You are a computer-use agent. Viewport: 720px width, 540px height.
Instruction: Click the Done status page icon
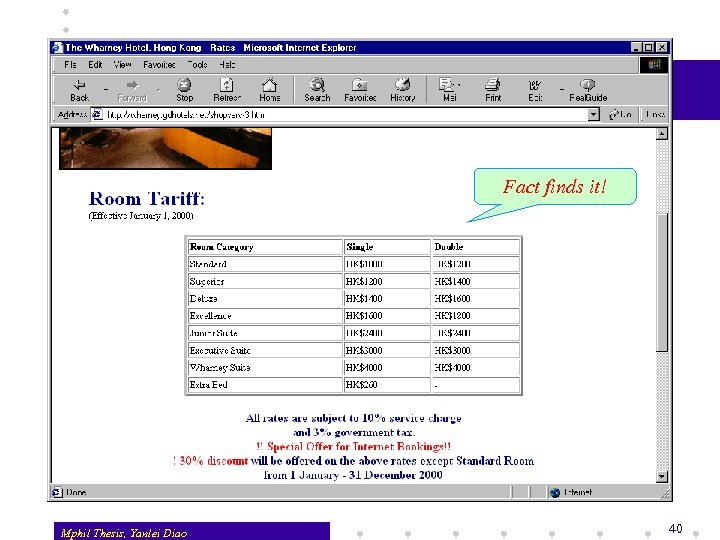click(x=57, y=492)
